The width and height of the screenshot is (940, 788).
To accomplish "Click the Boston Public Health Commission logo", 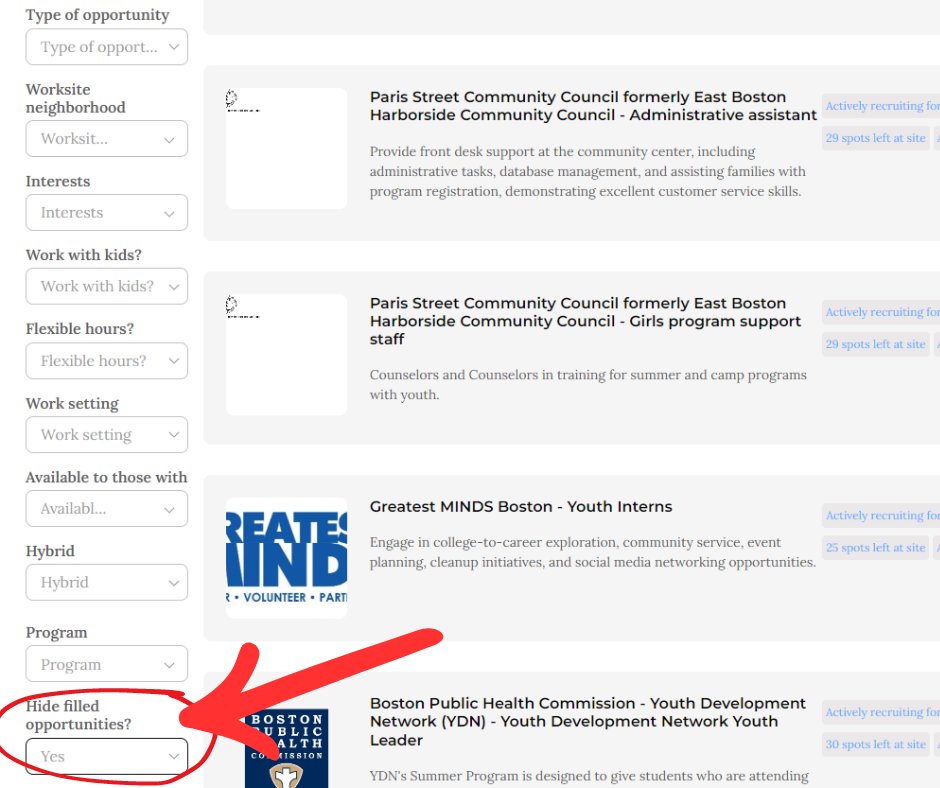I will pyautogui.click(x=286, y=748).
